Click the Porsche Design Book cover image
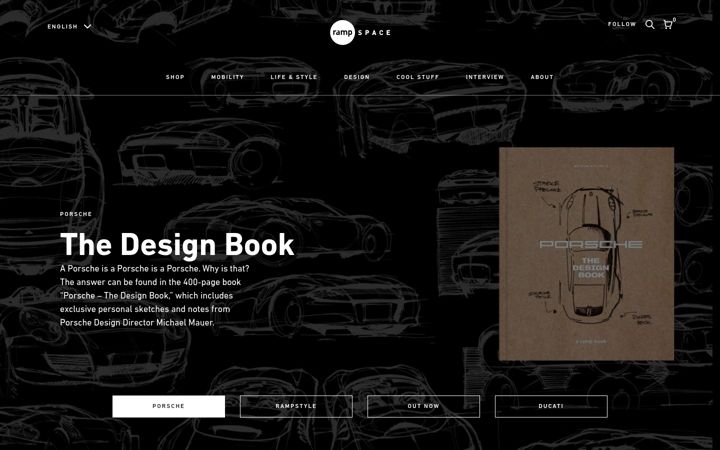 586,254
